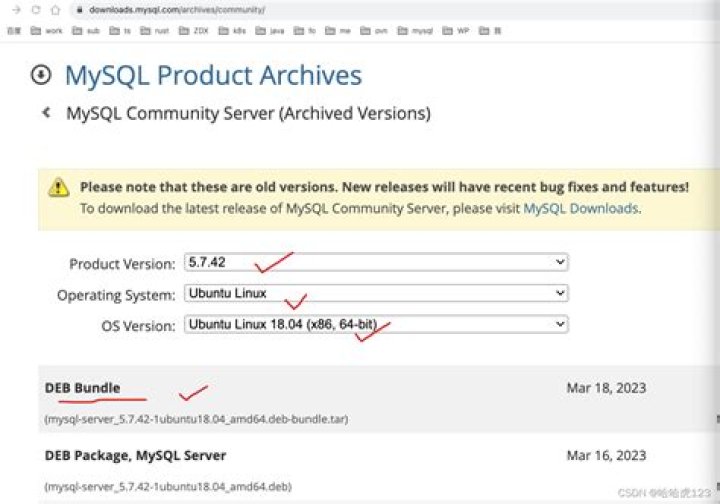The height and width of the screenshot is (504, 720).
Task: Click the Mar 16, 2023 date
Action: point(606,455)
